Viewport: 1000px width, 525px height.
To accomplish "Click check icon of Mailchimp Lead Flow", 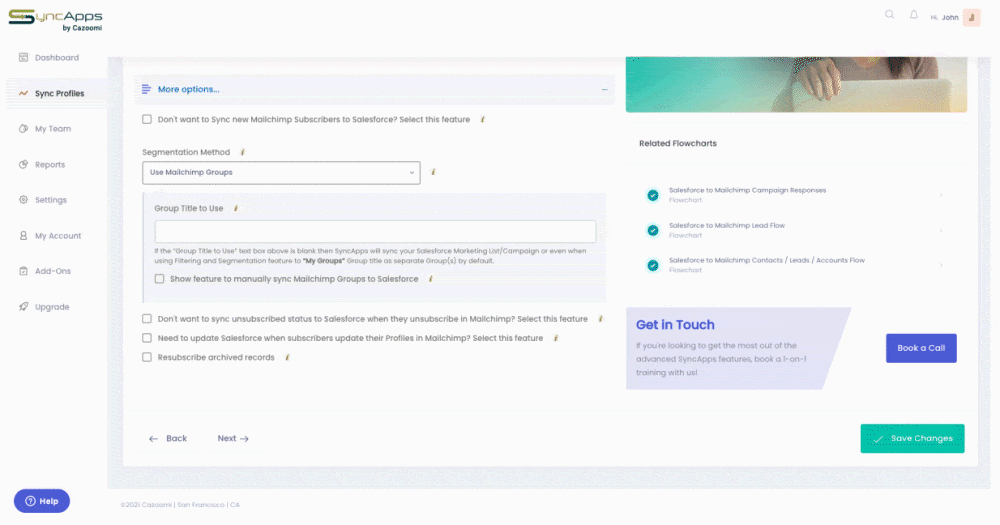I will pyautogui.click(x=652, y=230).
